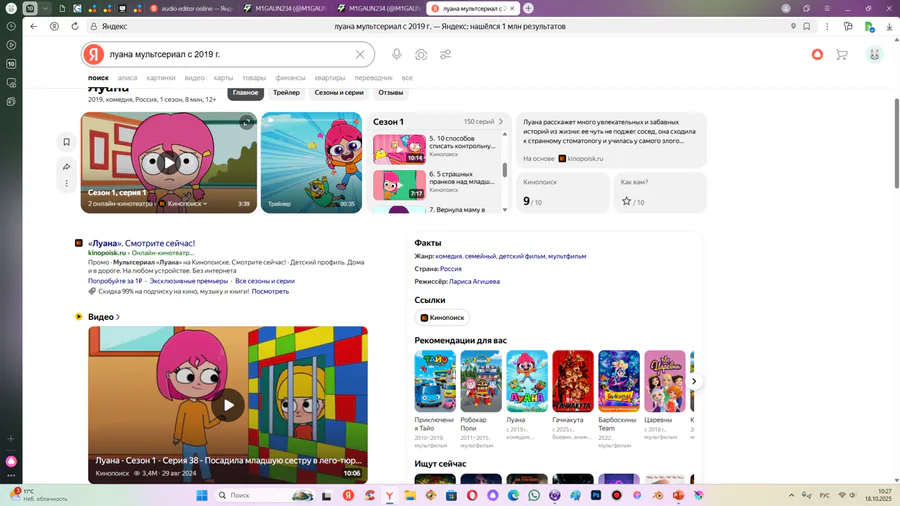Screen dimensions: 900x506
Task: Open the Windows Start menu
Action: pos(201,496)
